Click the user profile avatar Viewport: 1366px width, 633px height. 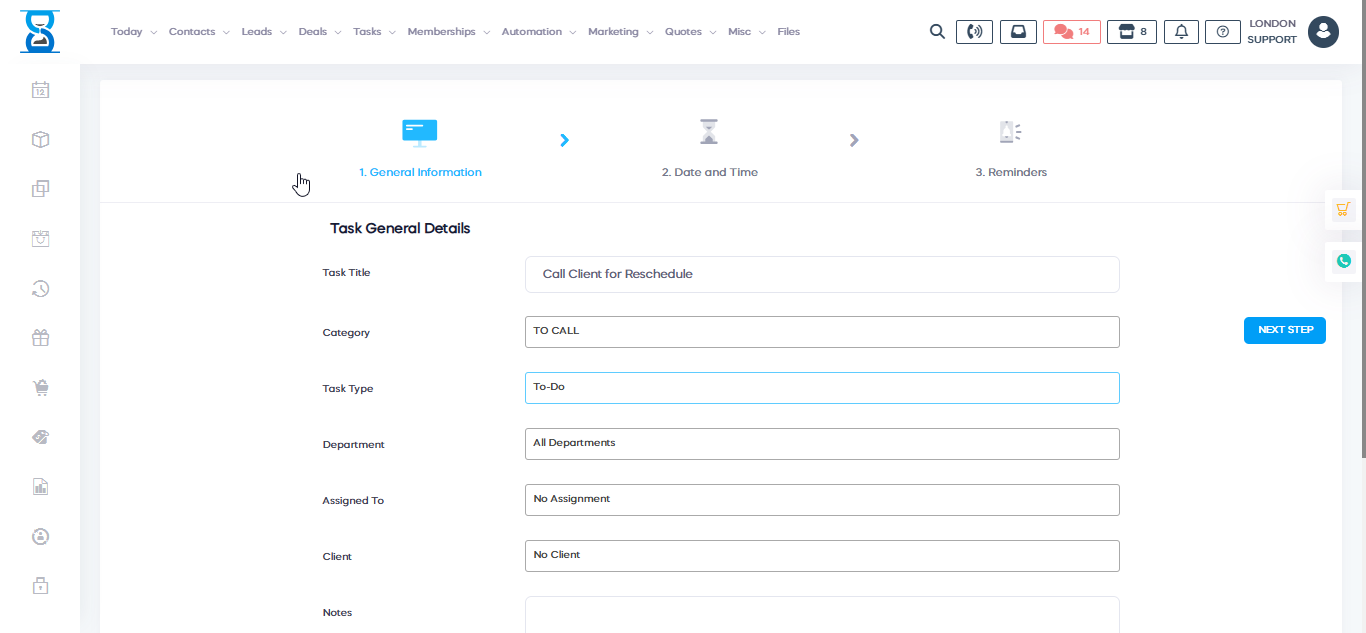tap(1323, 32)
